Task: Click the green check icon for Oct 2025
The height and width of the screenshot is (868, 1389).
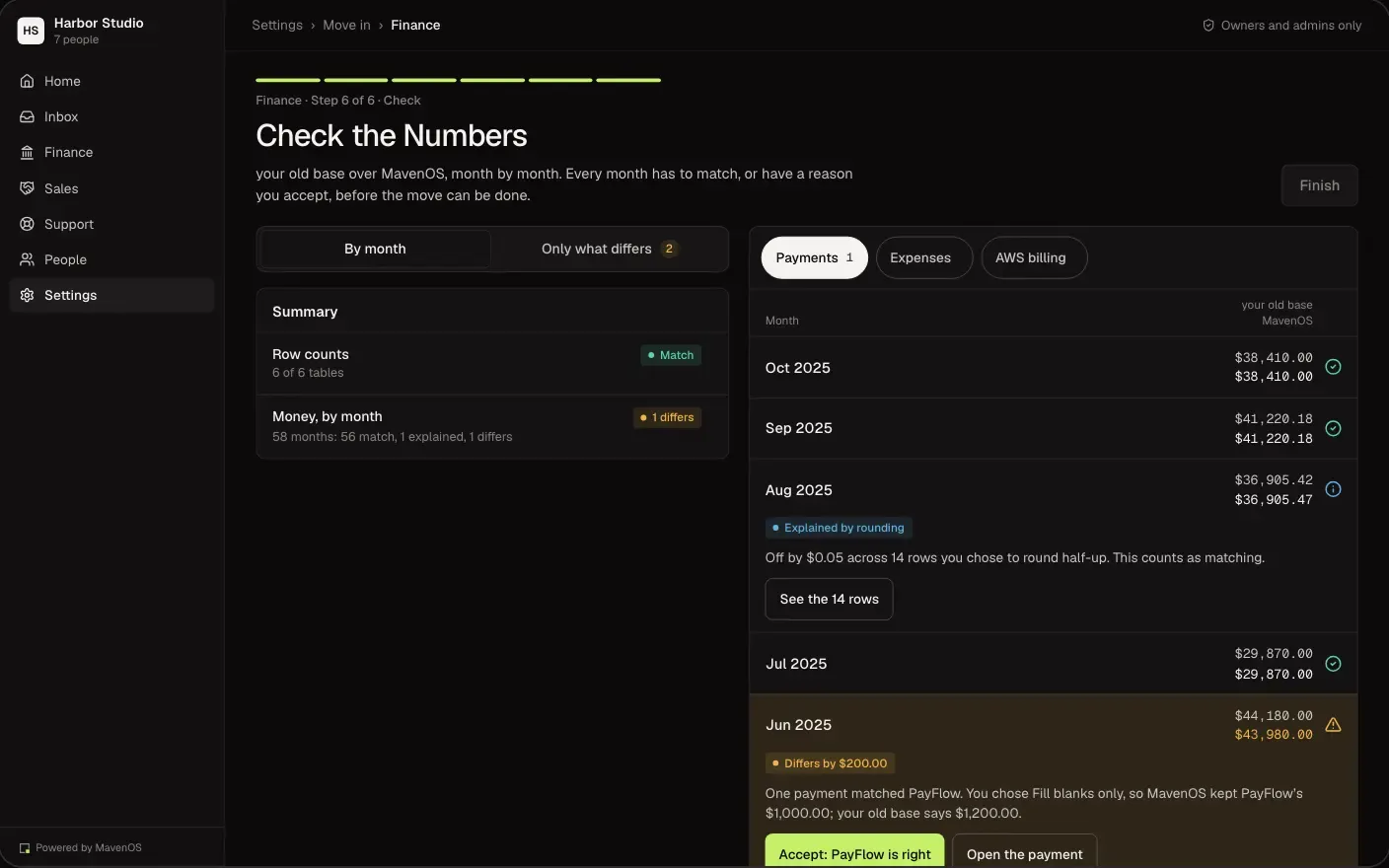Action: pyautogui.click(x=1333, y=367)
